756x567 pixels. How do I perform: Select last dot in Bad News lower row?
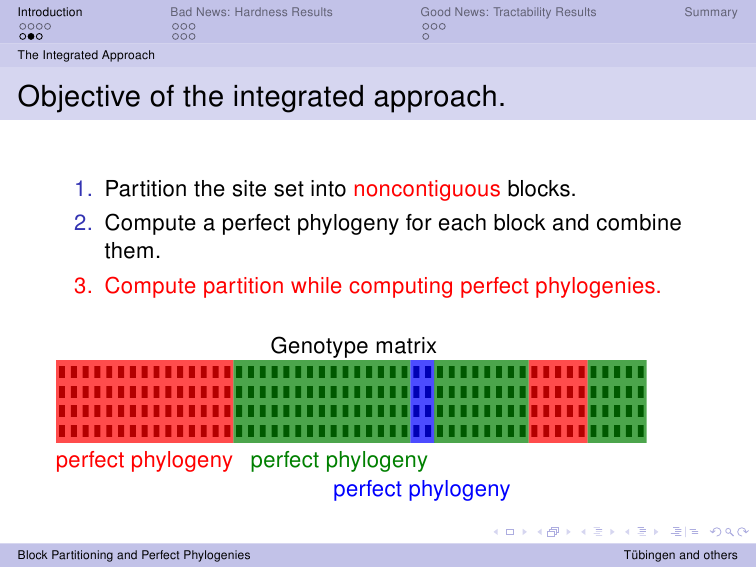tap(192, 37)
